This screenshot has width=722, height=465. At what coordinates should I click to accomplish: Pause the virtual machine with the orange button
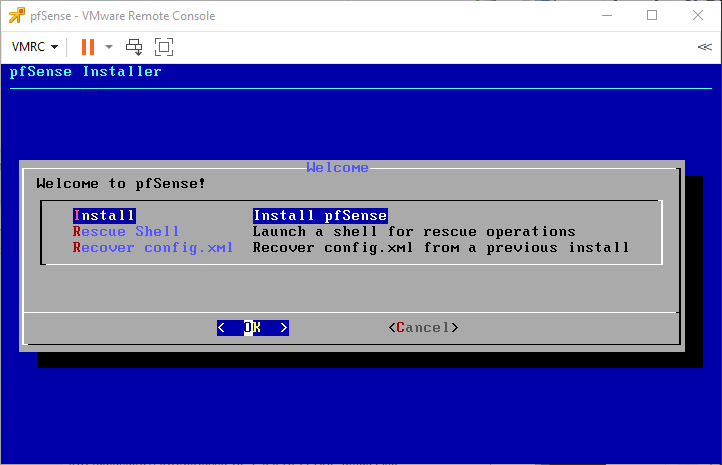pos(88,47)
